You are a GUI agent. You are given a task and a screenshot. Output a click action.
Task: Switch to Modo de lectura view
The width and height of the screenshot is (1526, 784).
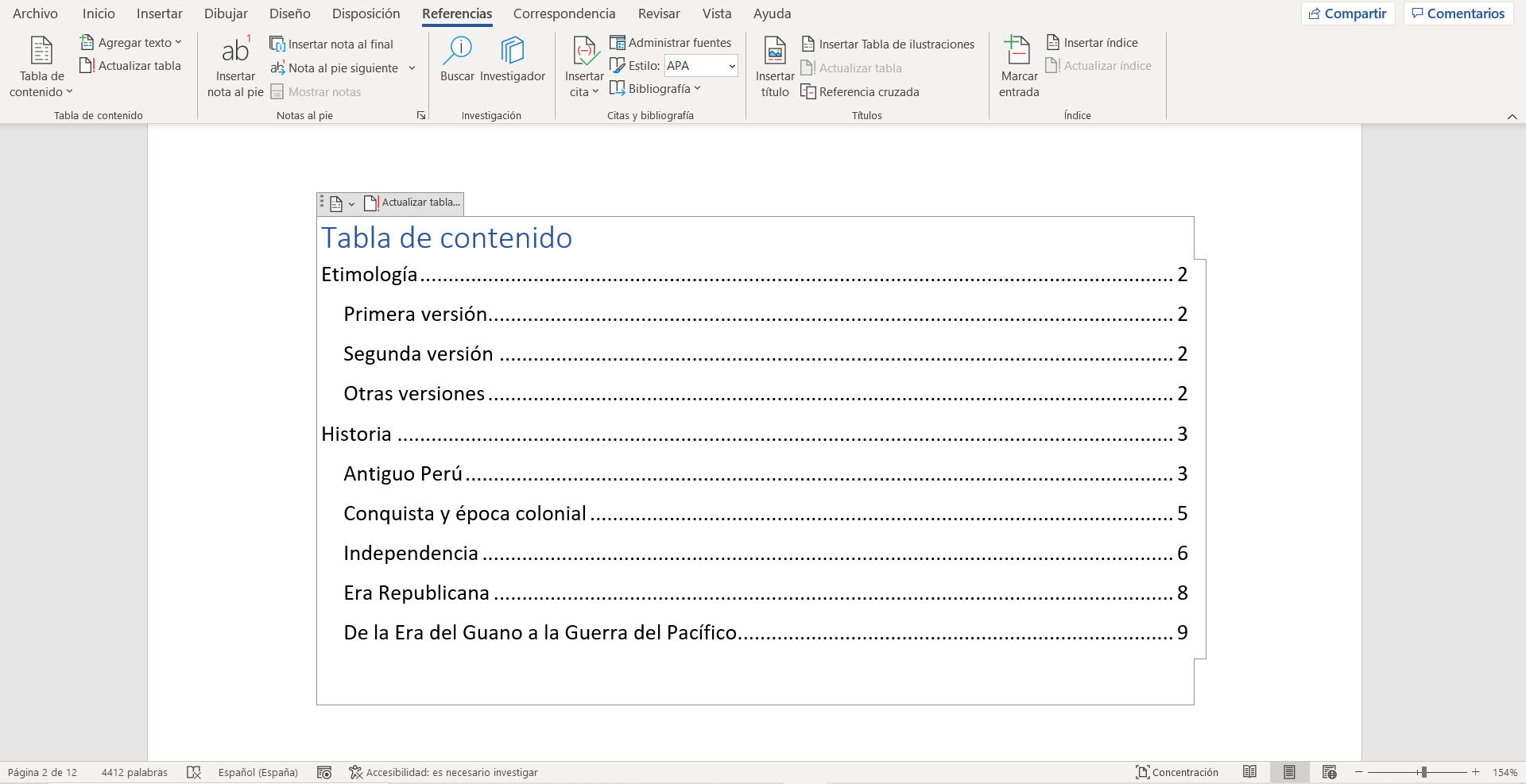point(1250,771)
